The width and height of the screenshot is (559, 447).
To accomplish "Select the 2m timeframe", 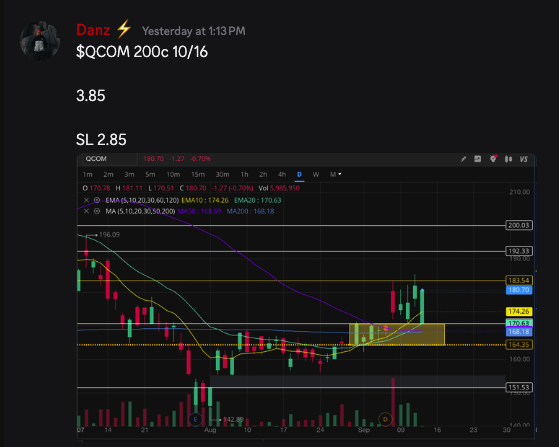I will click(108, 174).
